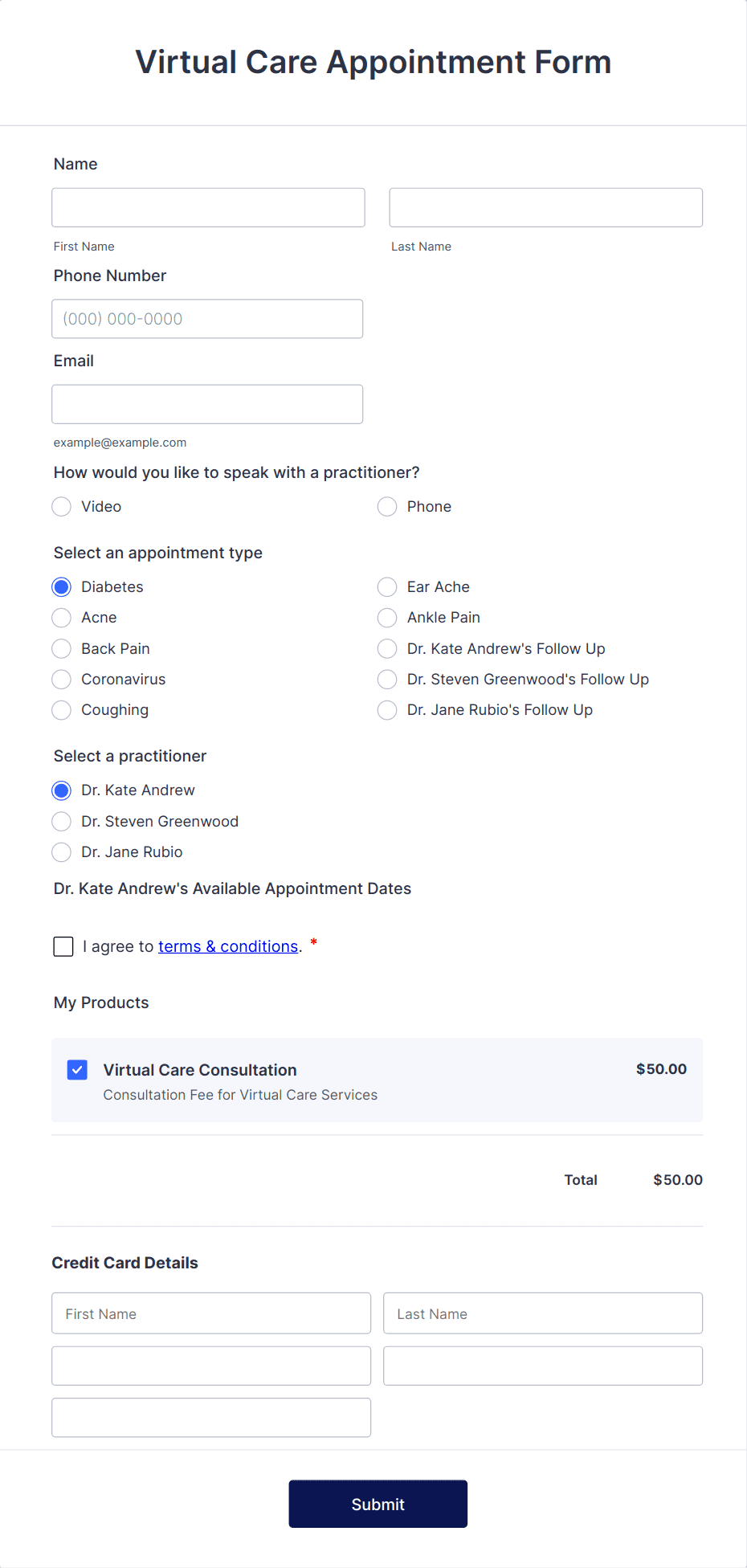Select Coronavirus appointment type

pyautogui.click(x=61, y=679)
